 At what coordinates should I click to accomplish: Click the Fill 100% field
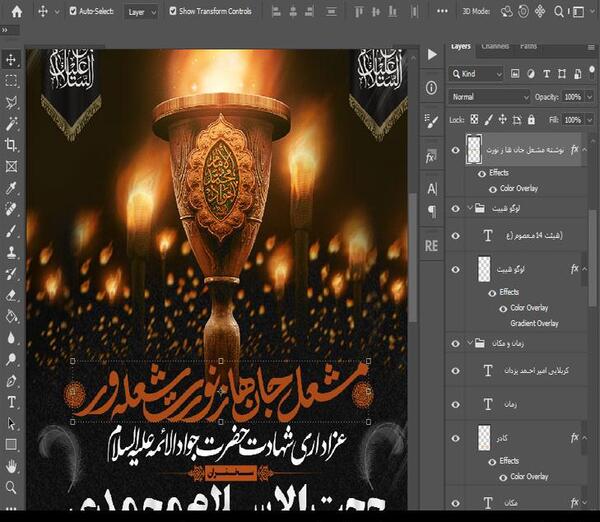click(x=572, y=120)
